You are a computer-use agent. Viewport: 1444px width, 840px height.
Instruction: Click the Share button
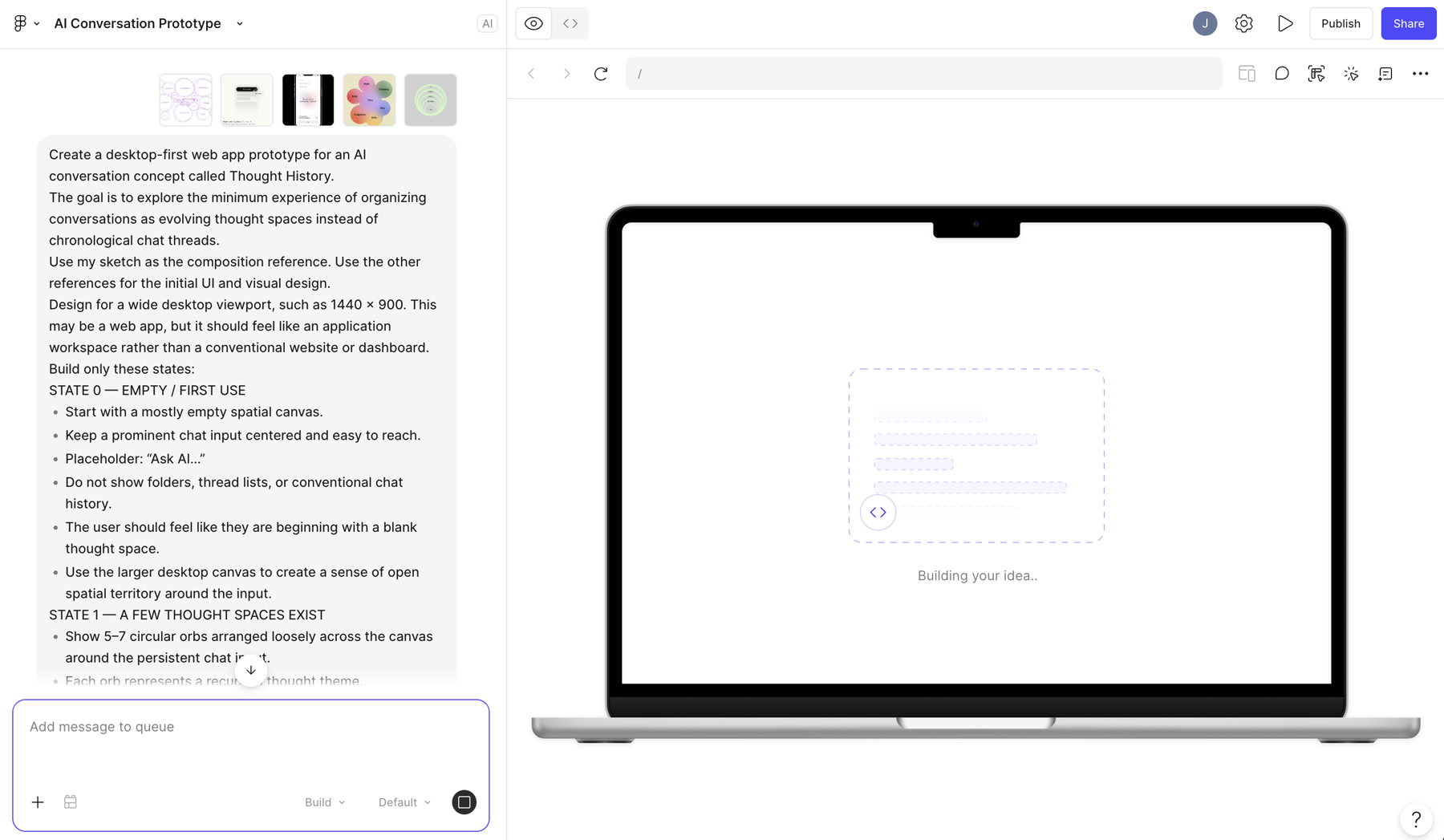click(x=1408, y=23)
